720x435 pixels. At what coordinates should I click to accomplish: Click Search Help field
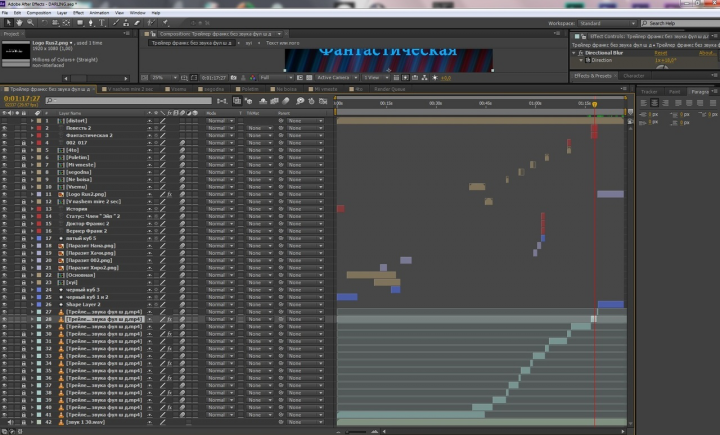click(680, 23)
